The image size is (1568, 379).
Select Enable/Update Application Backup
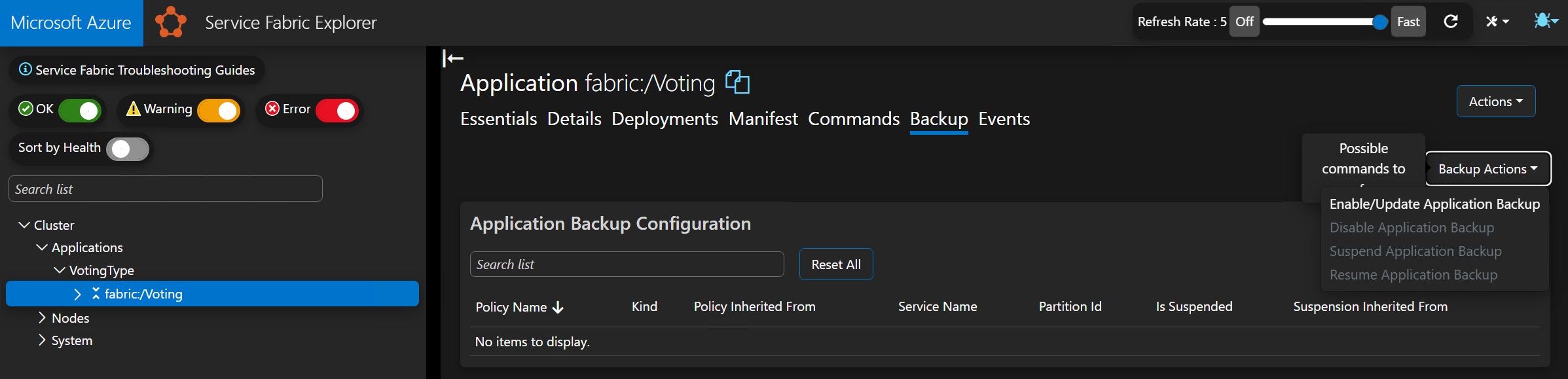(1434, 204)
